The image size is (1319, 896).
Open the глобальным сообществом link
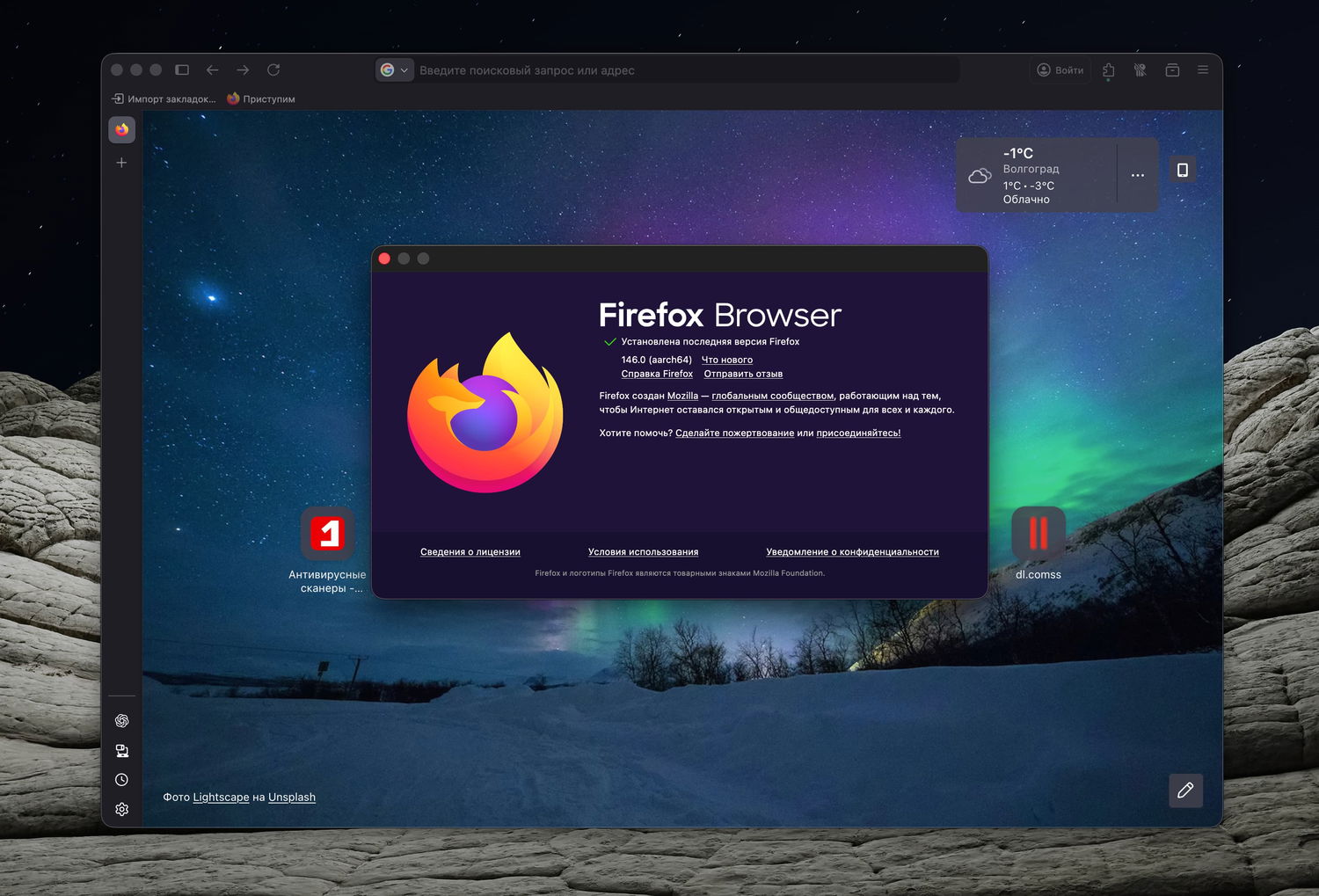[773, 396]
